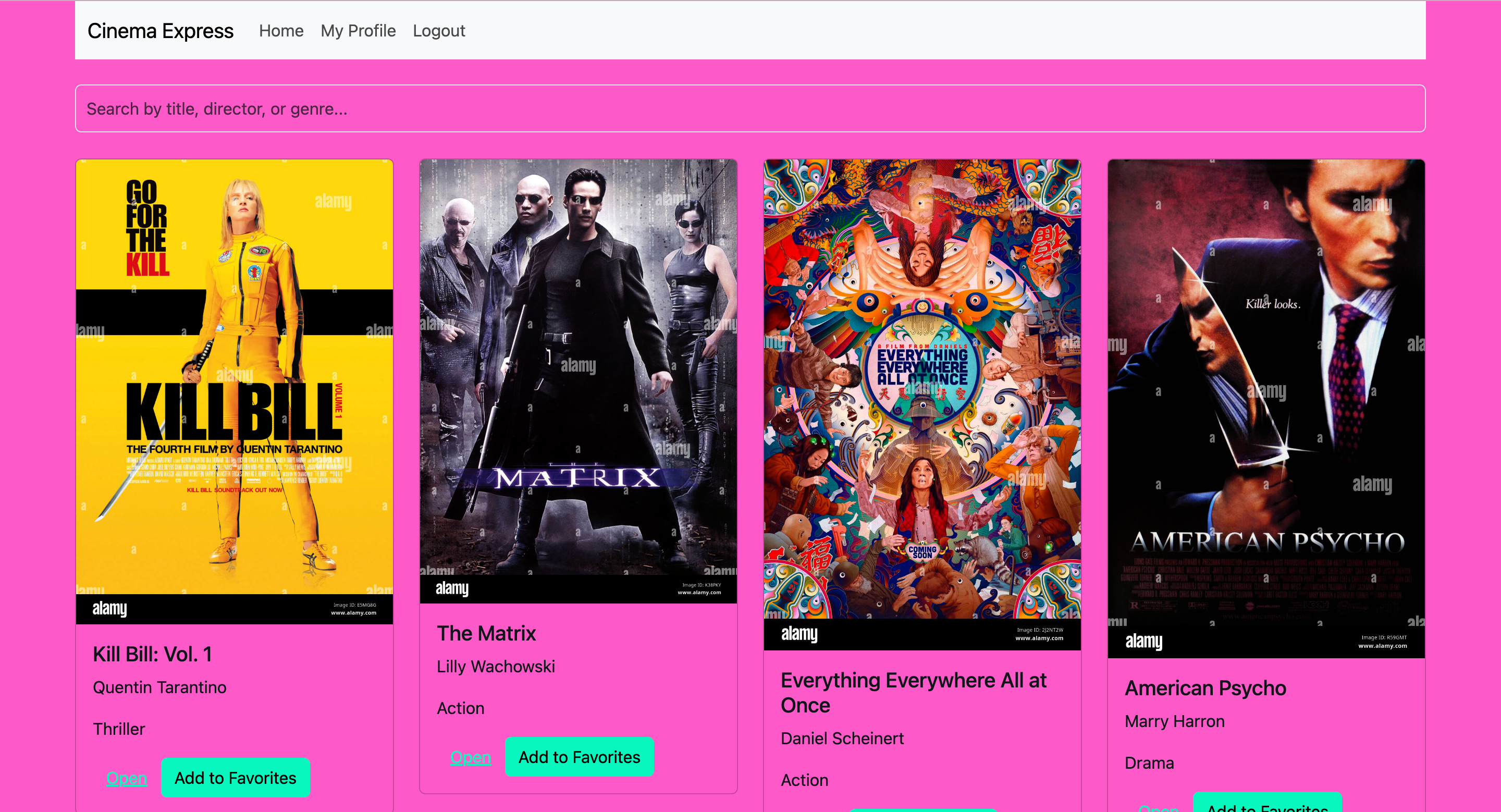Viewport: 1501px width, 812px height.
Task: Click the Everything Everywhere All at Once poster
Action: point(922,404)
